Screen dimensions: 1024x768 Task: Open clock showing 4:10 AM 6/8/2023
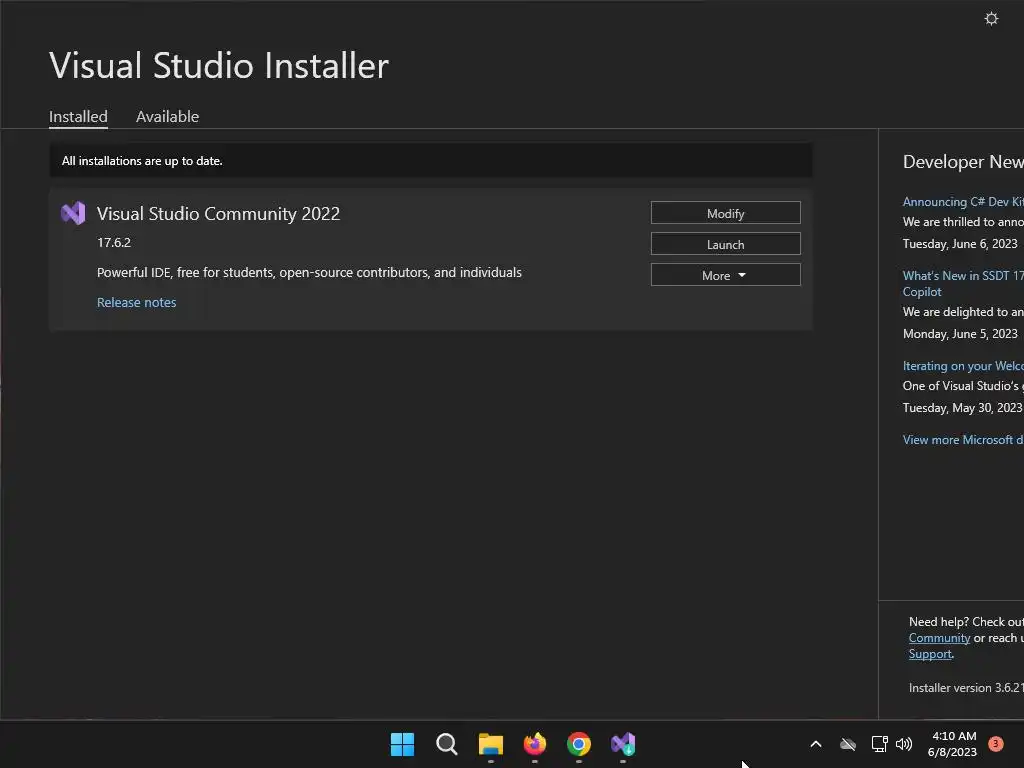tap(953, 744)
